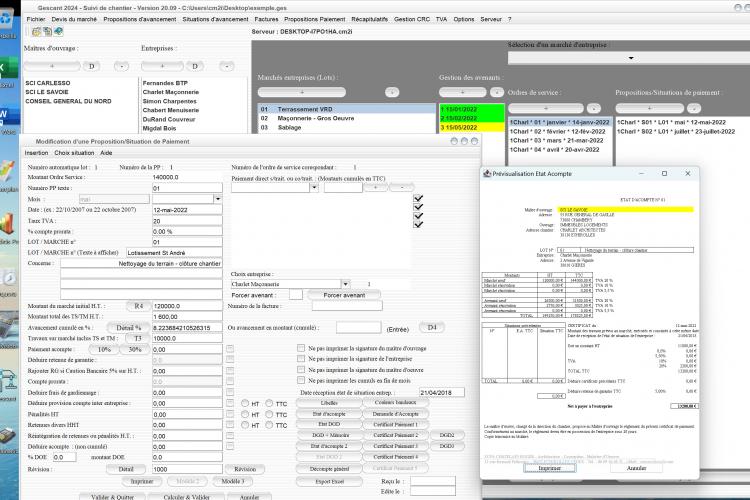Apply the 30% paiement acompte button
The height and width of the screenshot is (500, 750).
135,349
